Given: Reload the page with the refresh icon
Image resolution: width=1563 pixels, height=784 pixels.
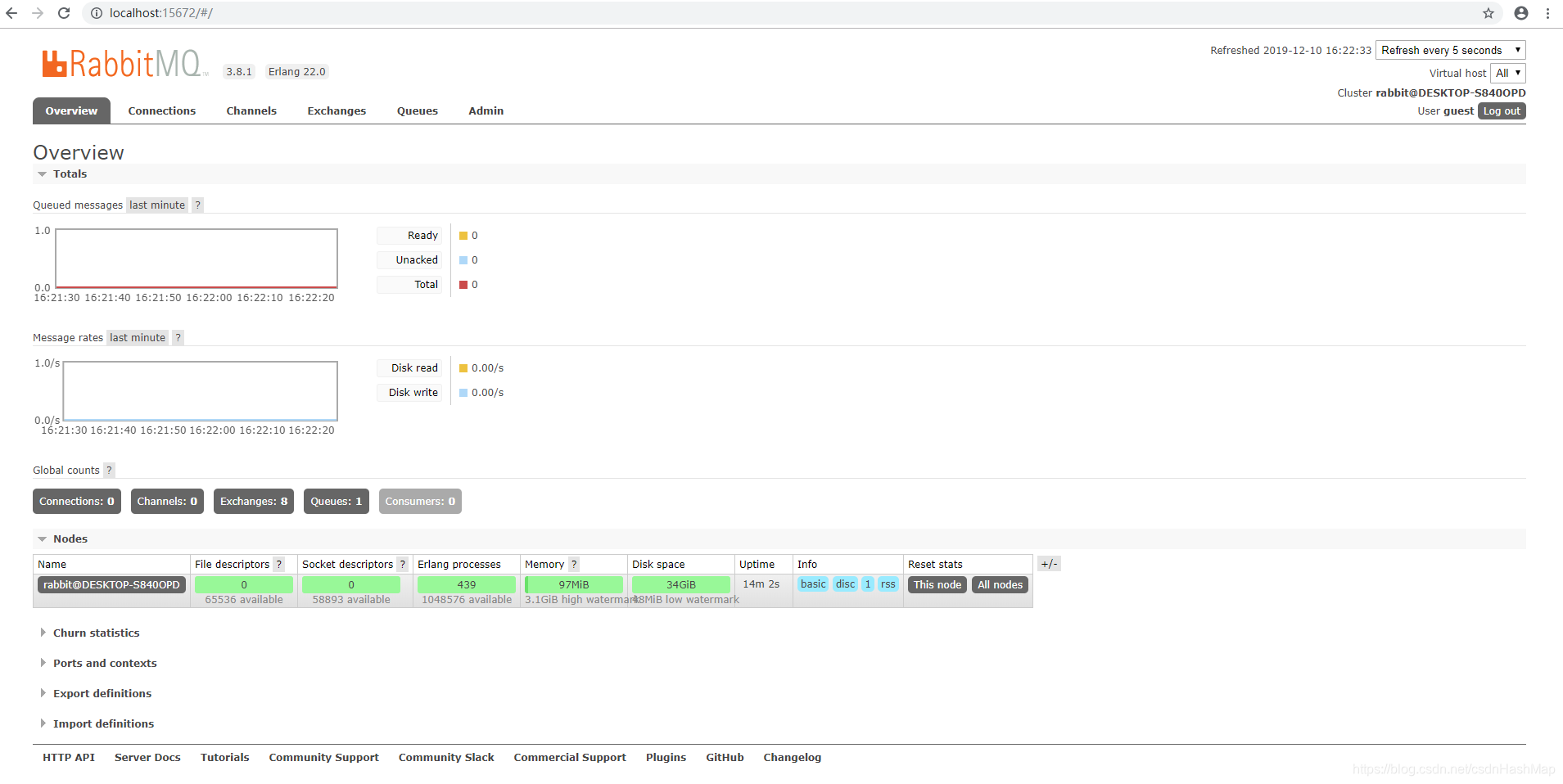Looking at the screenshot, I should coord(64,13).
